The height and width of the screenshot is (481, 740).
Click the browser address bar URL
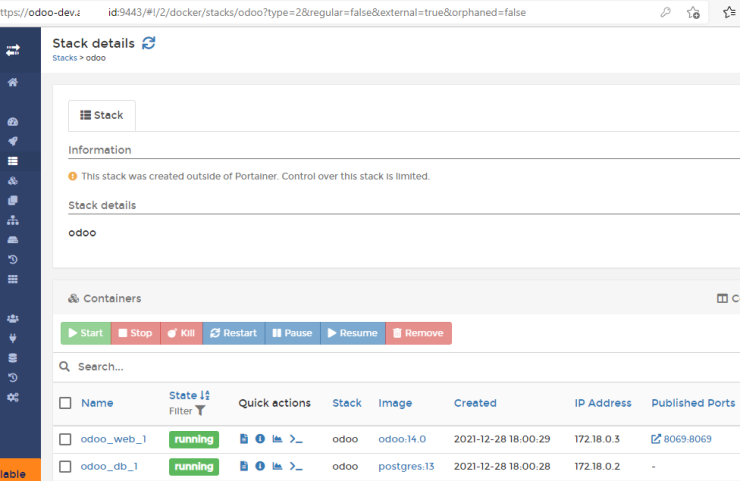pos(262,12)
